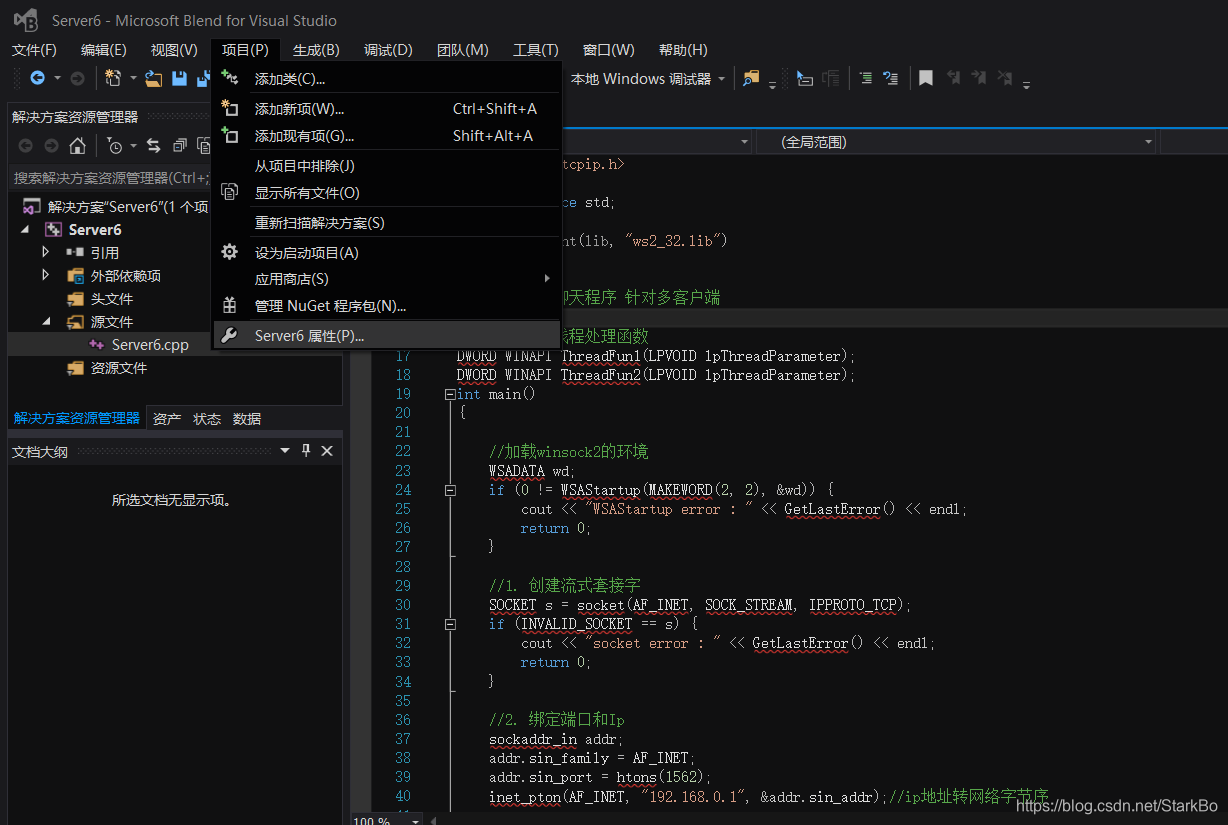Open the 文件(F) menu
This screenshot has width=1228, height=825.
point(35,50)
